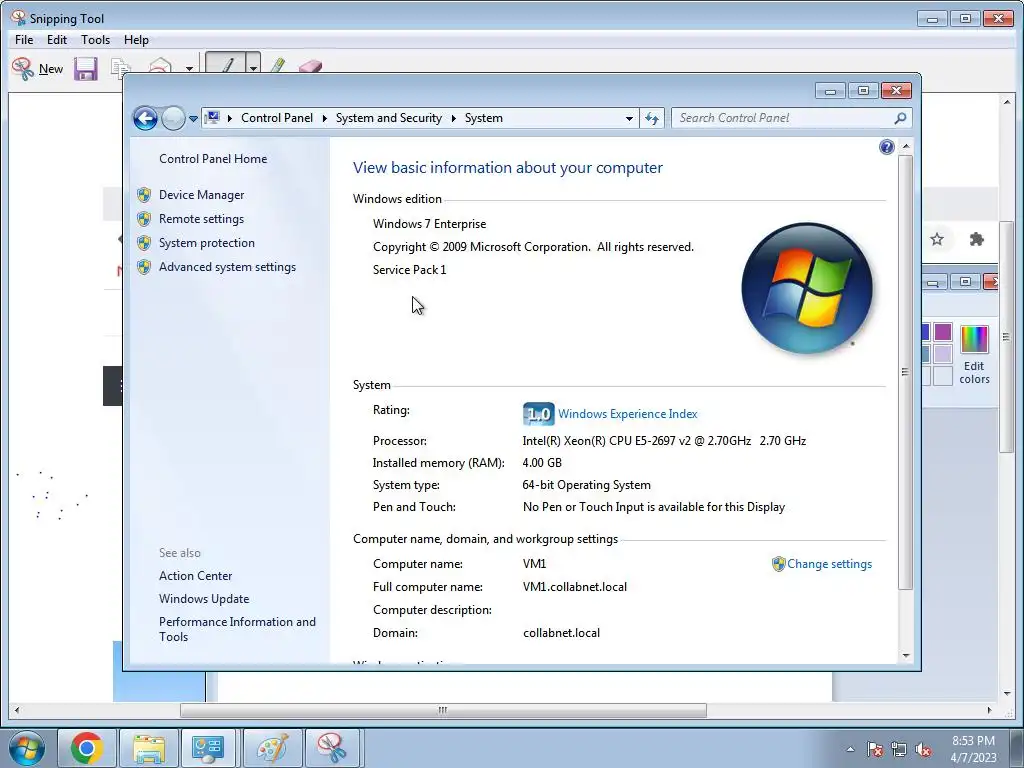Switch to Snipping Tool taskbar button
The width and height of the screenshot is (1024, 768).
pyautogui.click(x=332, y=748)
